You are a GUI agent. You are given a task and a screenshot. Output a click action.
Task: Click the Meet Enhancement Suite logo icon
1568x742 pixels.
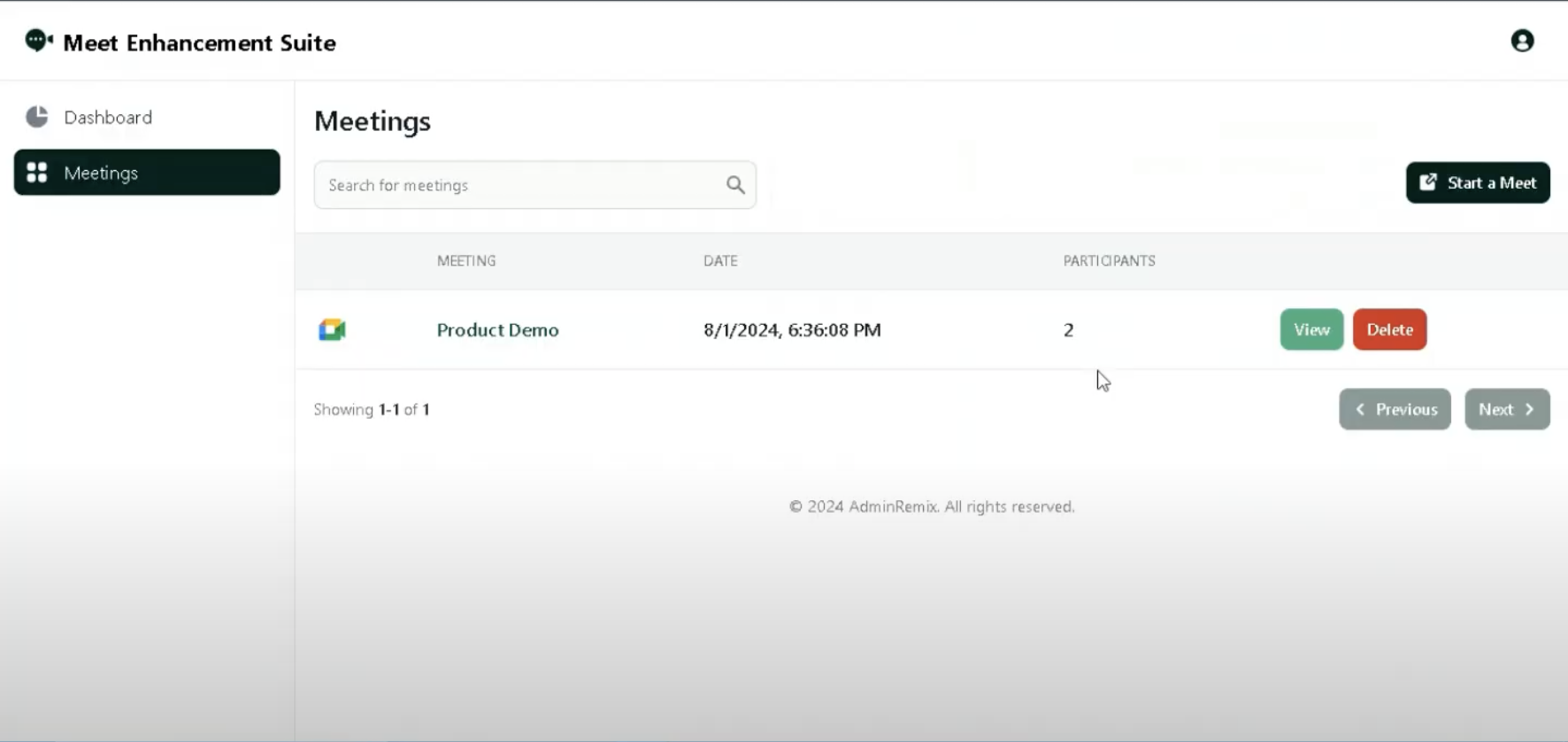click(x=38, y=41)
